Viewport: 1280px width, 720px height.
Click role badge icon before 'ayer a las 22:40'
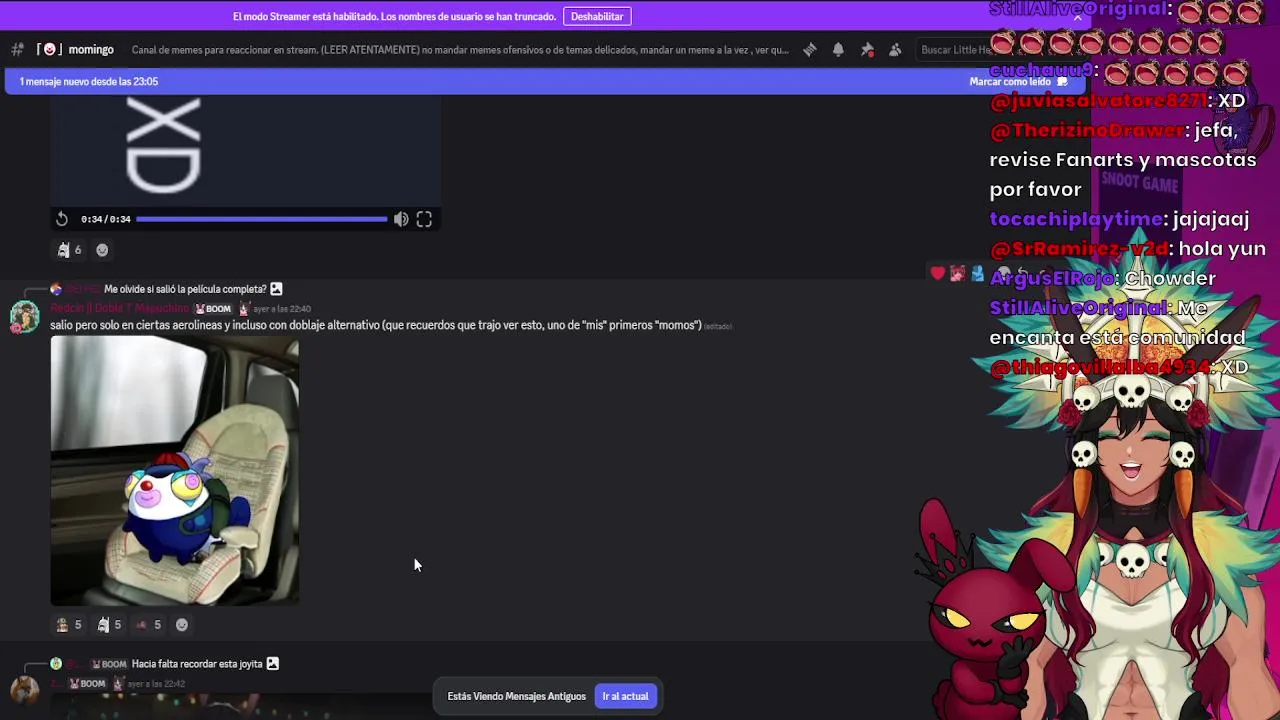point(243,309)
